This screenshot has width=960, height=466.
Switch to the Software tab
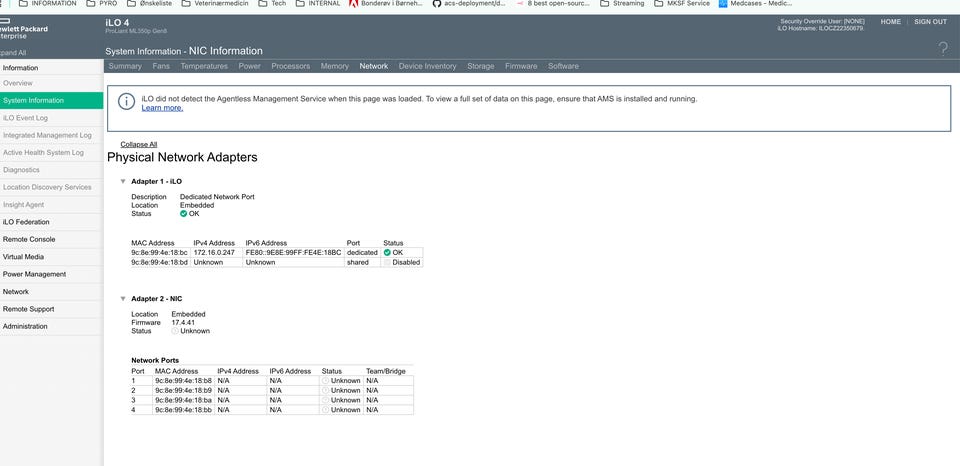tap(563, 66)
